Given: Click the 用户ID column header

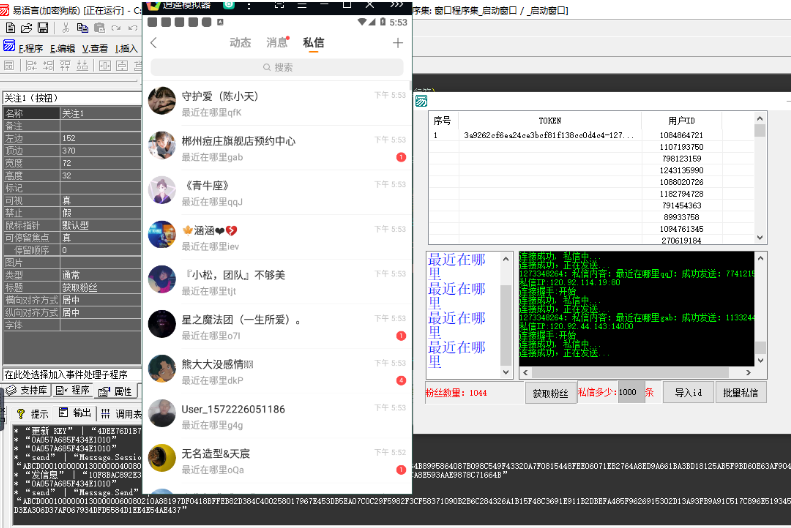Looking at the screenshot, I should click(682, 121).
